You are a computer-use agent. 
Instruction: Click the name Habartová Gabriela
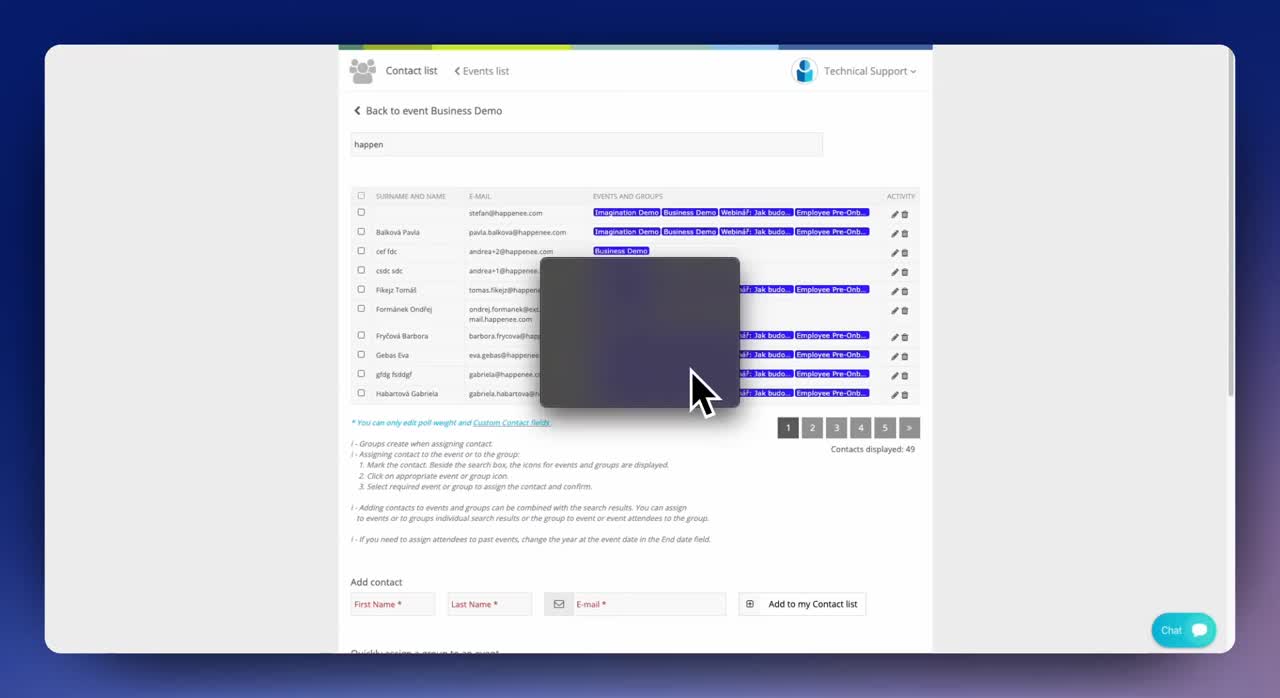[407, 394]
